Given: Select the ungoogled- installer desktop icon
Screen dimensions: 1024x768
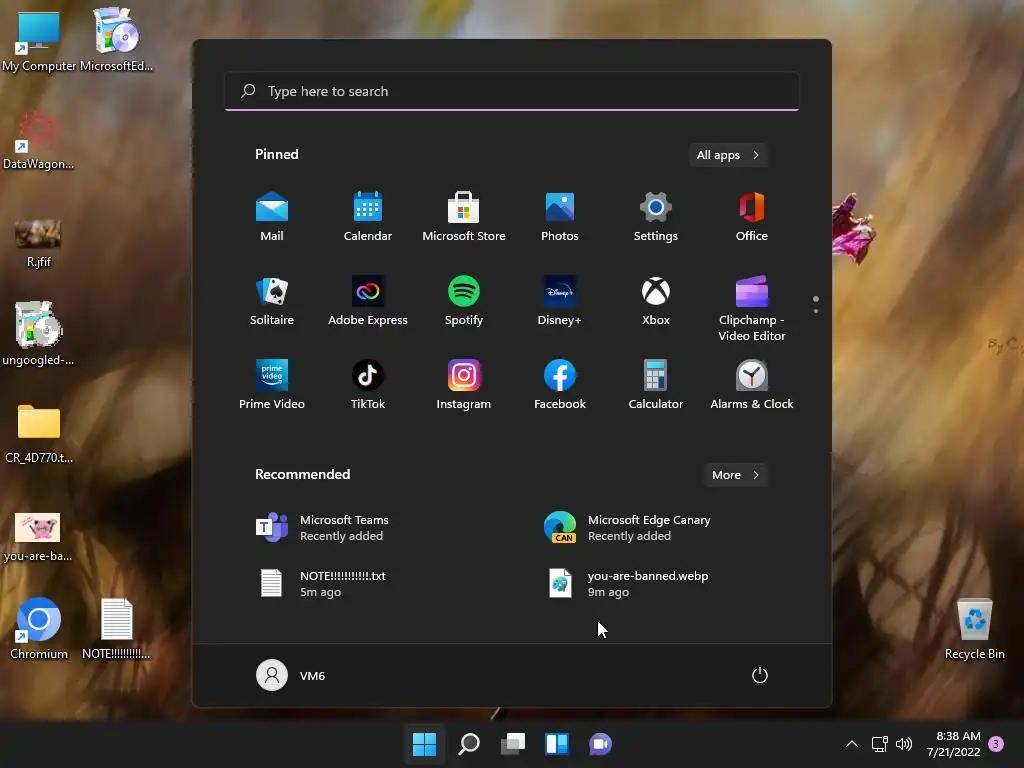Looking at the screenshot, I should [39, 334].
